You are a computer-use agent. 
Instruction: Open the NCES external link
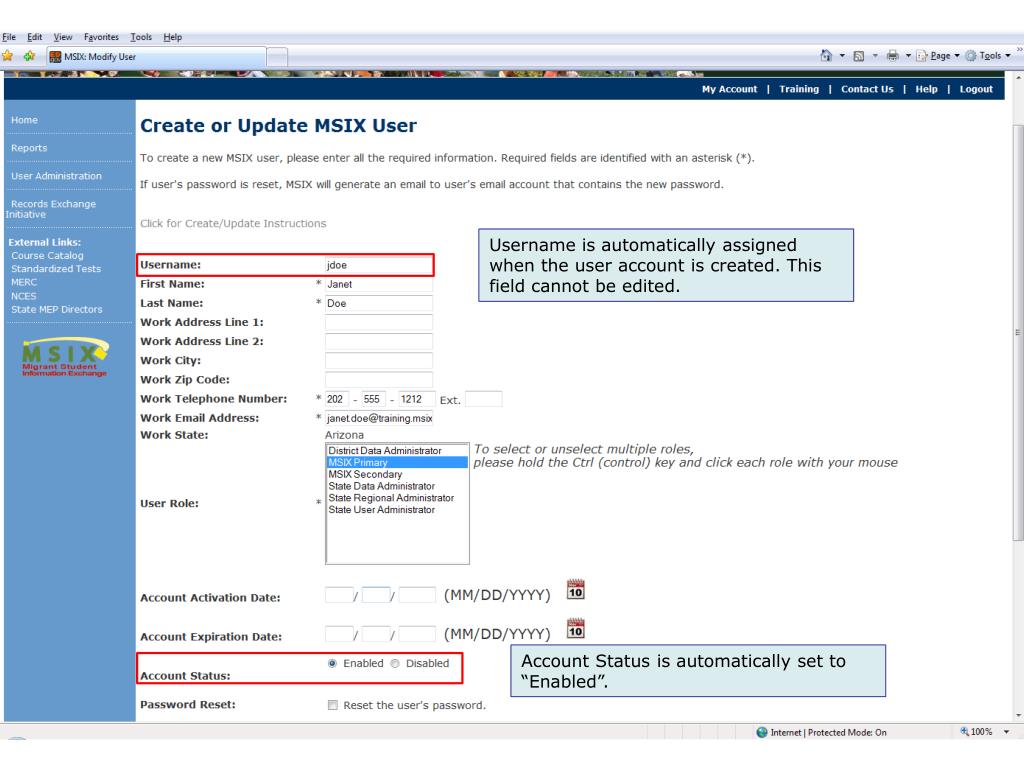point(24,296)
